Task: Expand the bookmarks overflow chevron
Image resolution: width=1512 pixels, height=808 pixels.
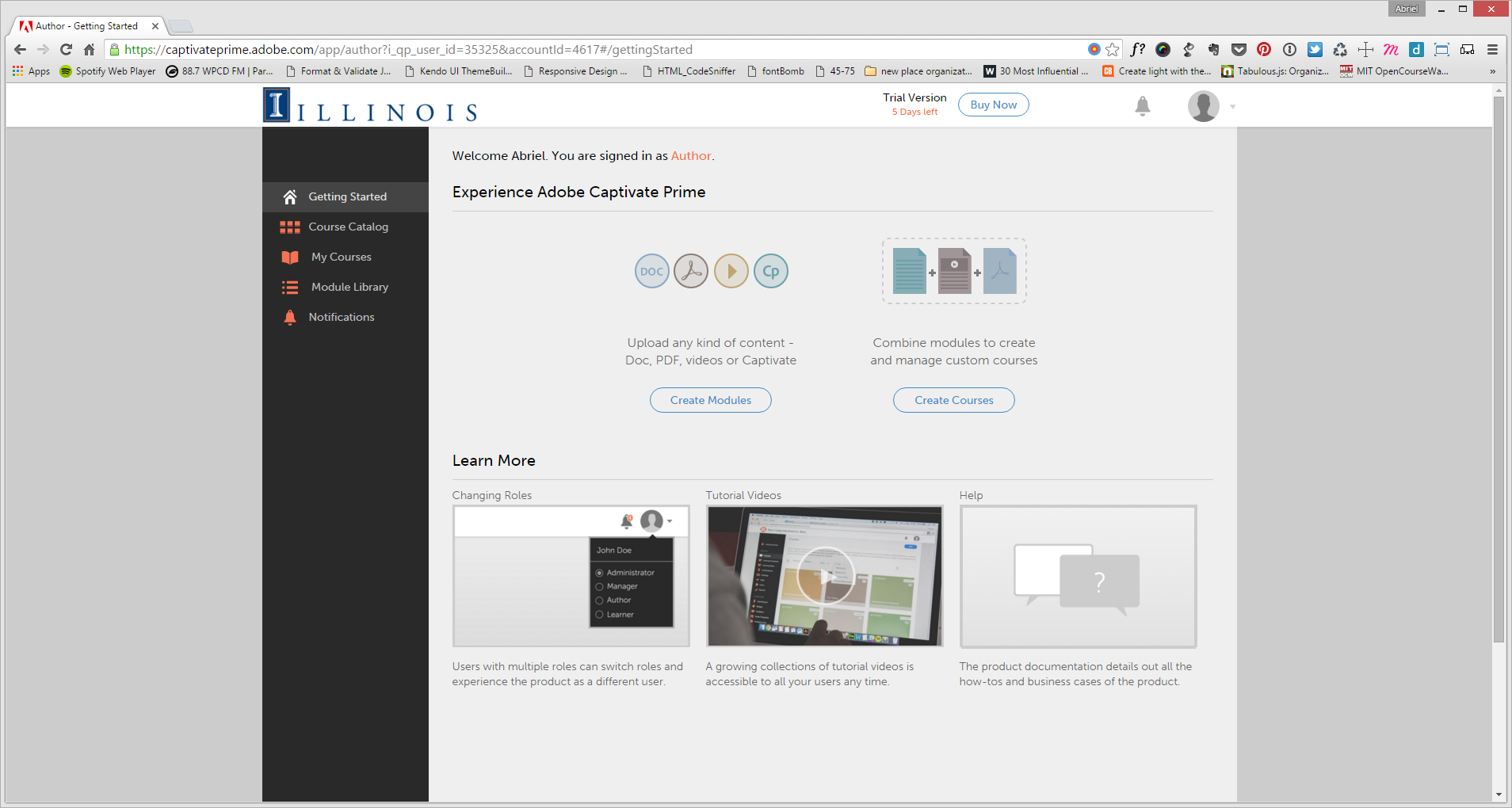Action: (1493, 71)
